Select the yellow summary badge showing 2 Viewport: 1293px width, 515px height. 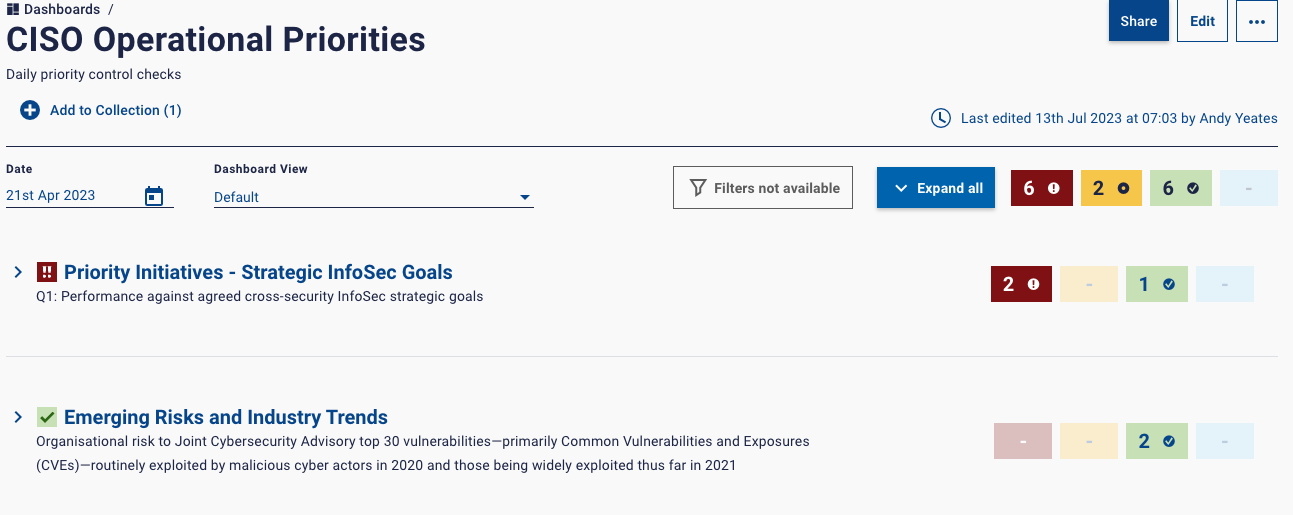[1111, 188]
